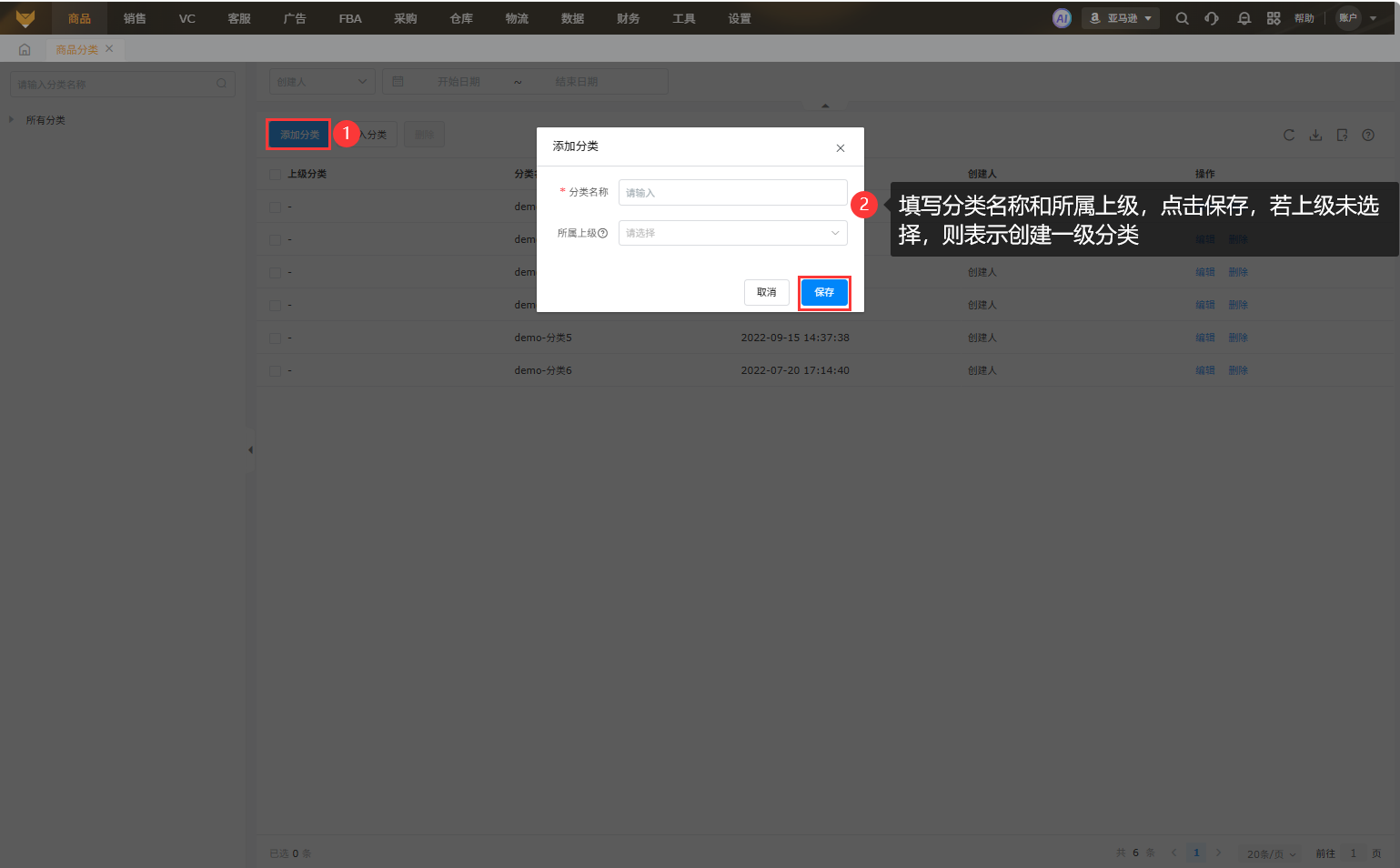Click the help icon beside 所属上级
This screenshot has height=868, width=1400.
pyautogui.click(x=602, y=234)
